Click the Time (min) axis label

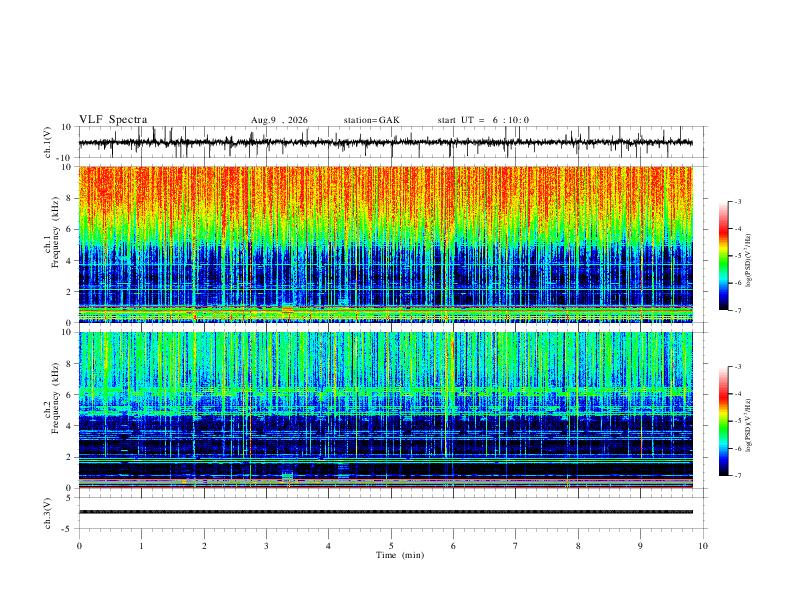coord(400,555)
